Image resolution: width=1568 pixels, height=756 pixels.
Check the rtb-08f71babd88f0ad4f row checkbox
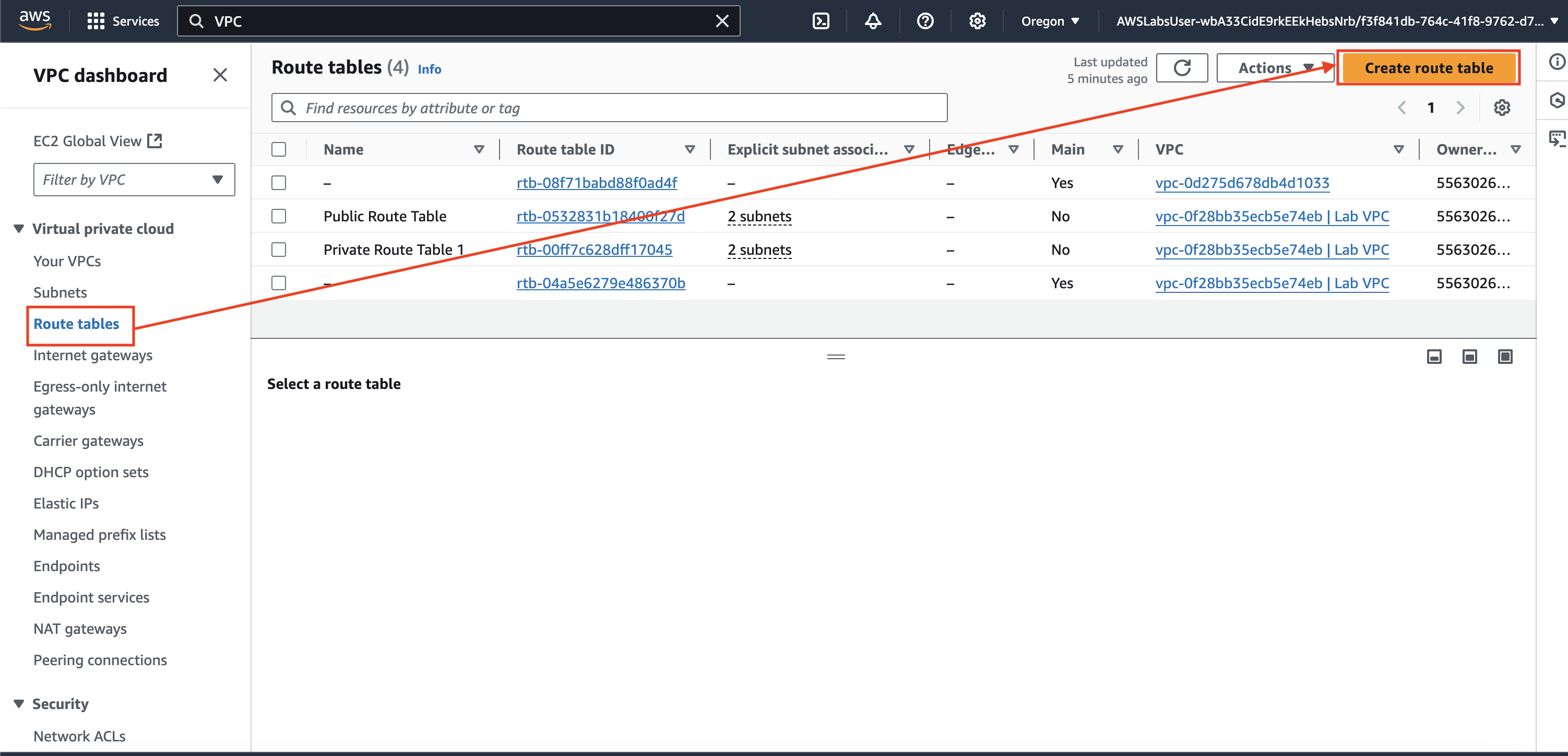279,183
